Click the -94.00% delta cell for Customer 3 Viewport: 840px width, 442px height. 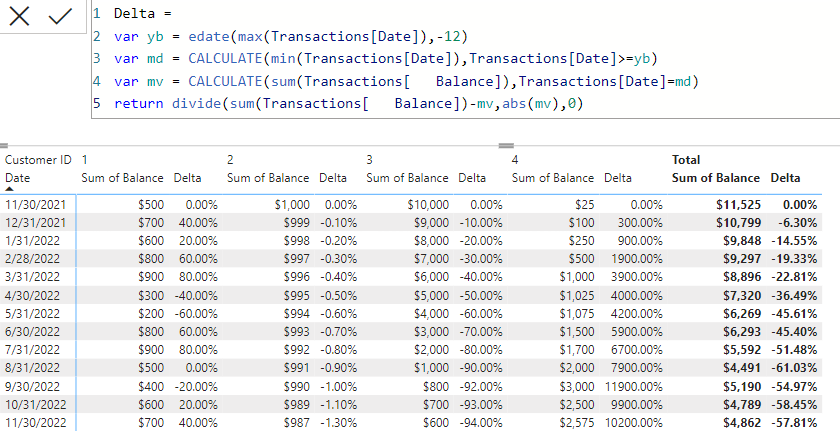click(x=481, y=423)
